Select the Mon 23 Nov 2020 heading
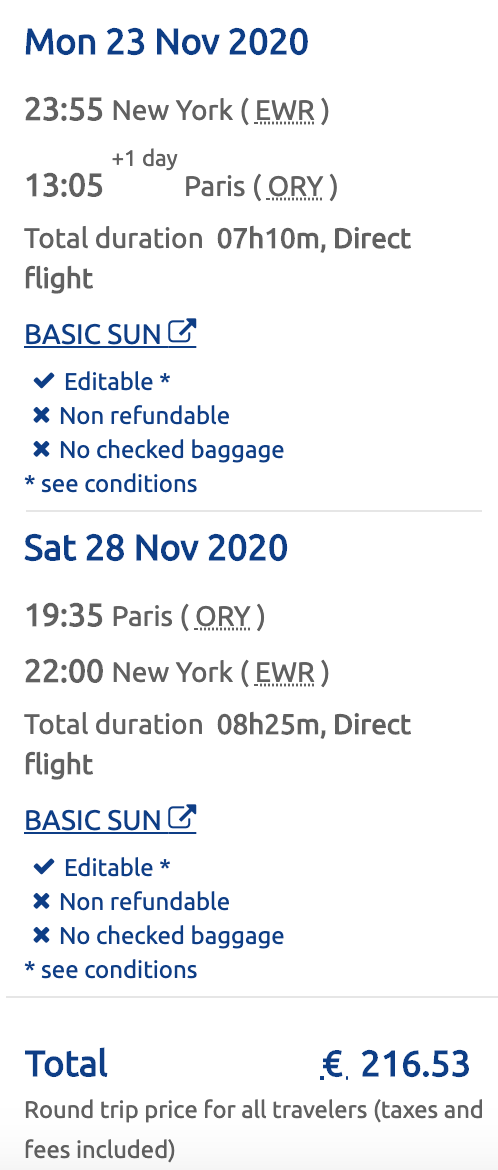The image size is (498, 1170). pos(166,42)
